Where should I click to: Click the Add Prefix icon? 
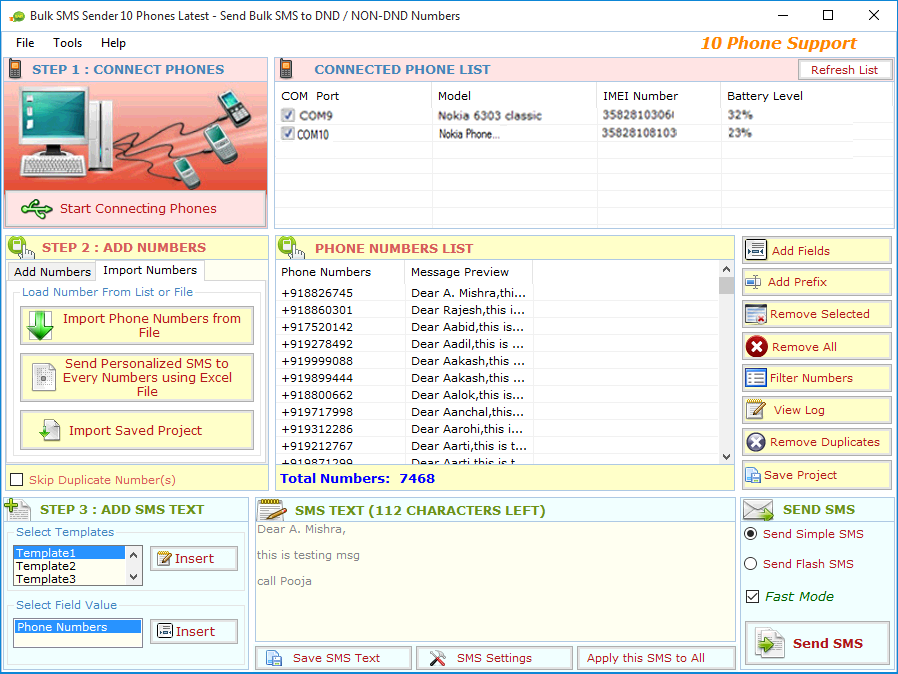pos(753,282)
